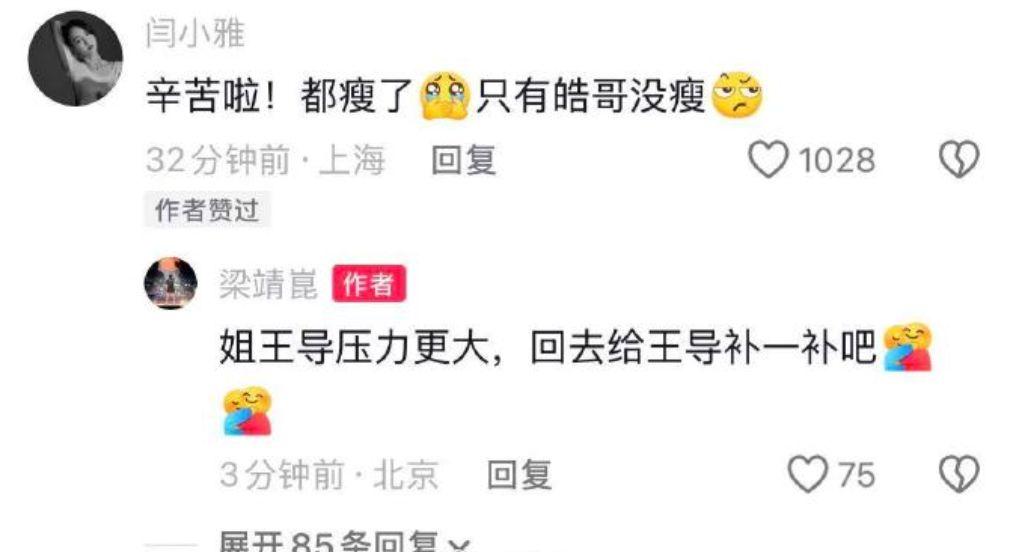
Task: Expand 展开85条回复 replies list
Action: point(343,541)
